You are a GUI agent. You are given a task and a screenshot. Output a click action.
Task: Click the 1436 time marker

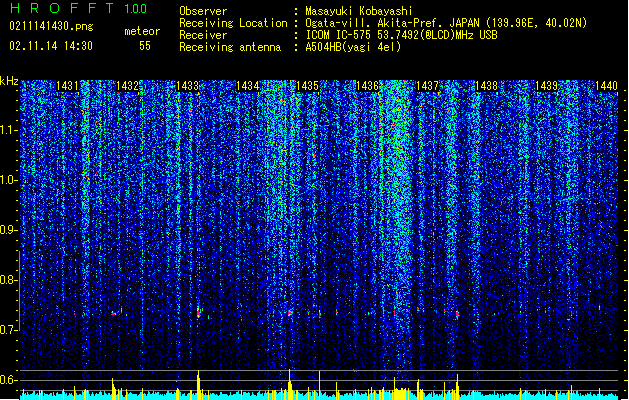pos(367,86)
